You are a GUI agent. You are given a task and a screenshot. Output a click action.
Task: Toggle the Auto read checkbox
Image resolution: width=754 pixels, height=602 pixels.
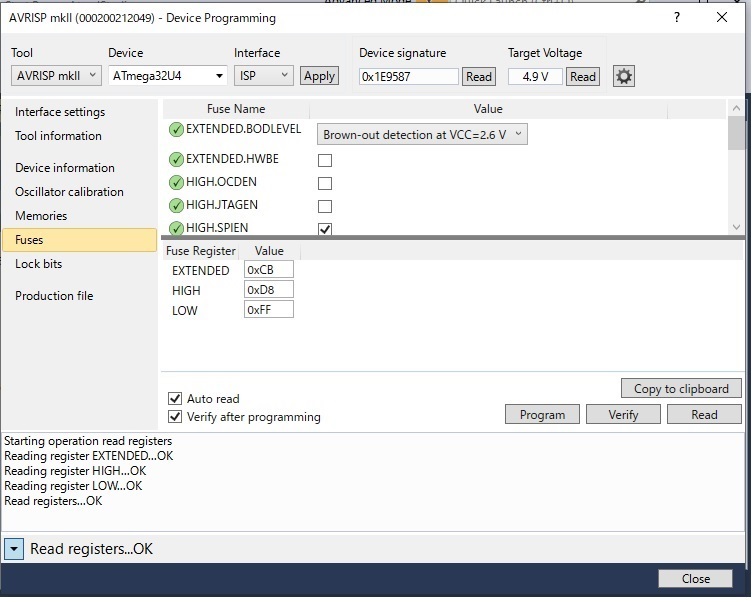point(175,399)
